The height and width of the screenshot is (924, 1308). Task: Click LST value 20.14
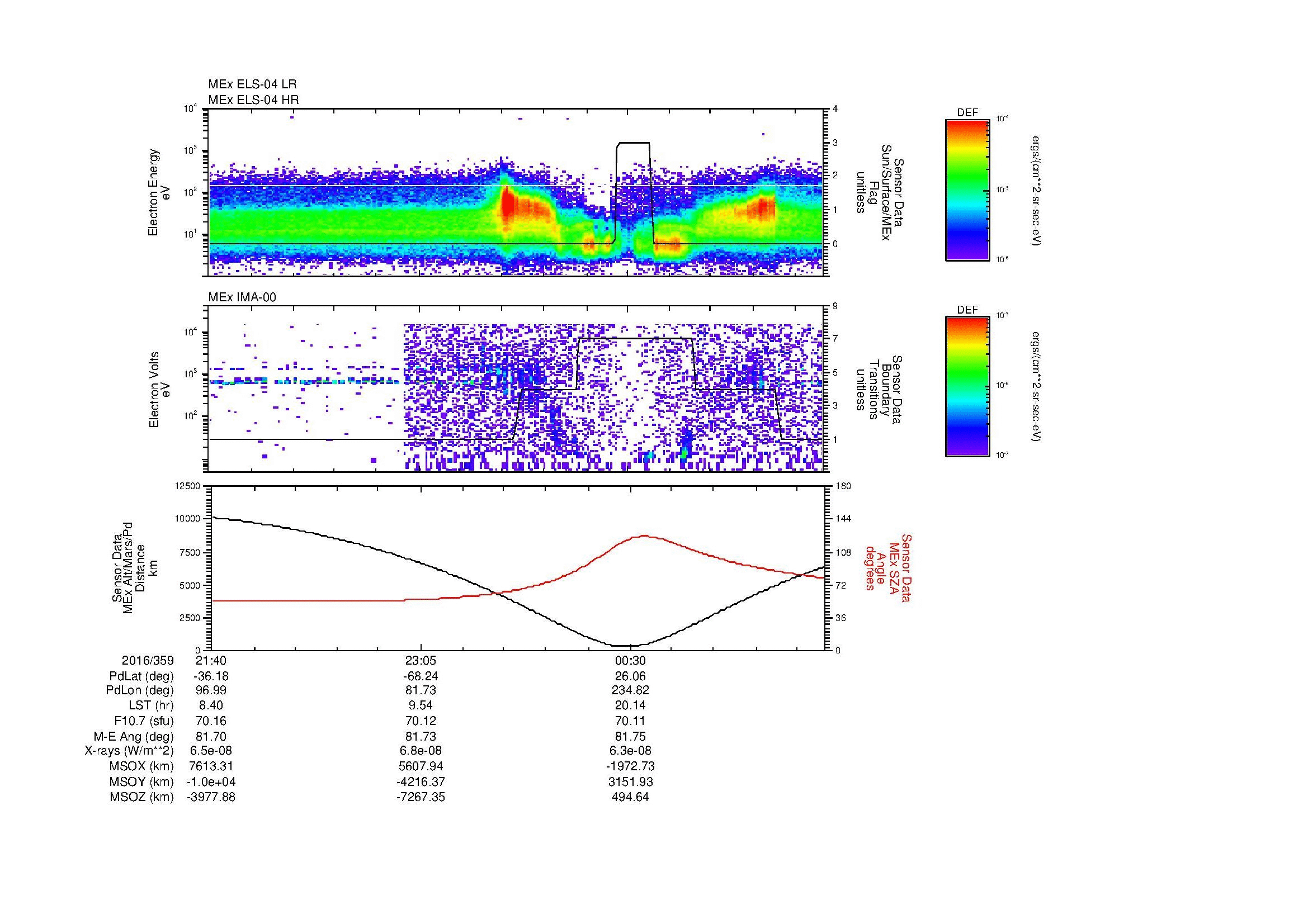[630, 705]
